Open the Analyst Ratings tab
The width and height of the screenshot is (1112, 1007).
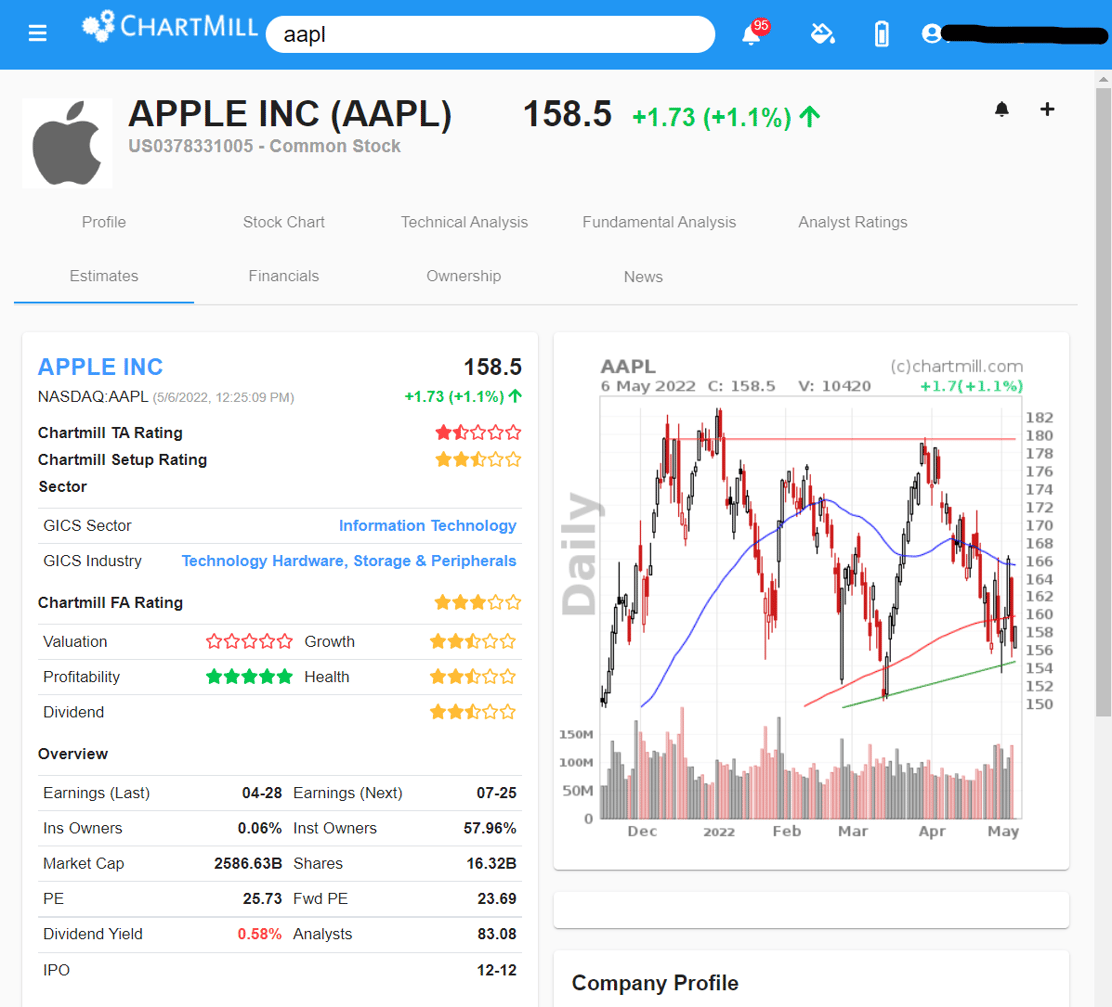click(852, 222)
